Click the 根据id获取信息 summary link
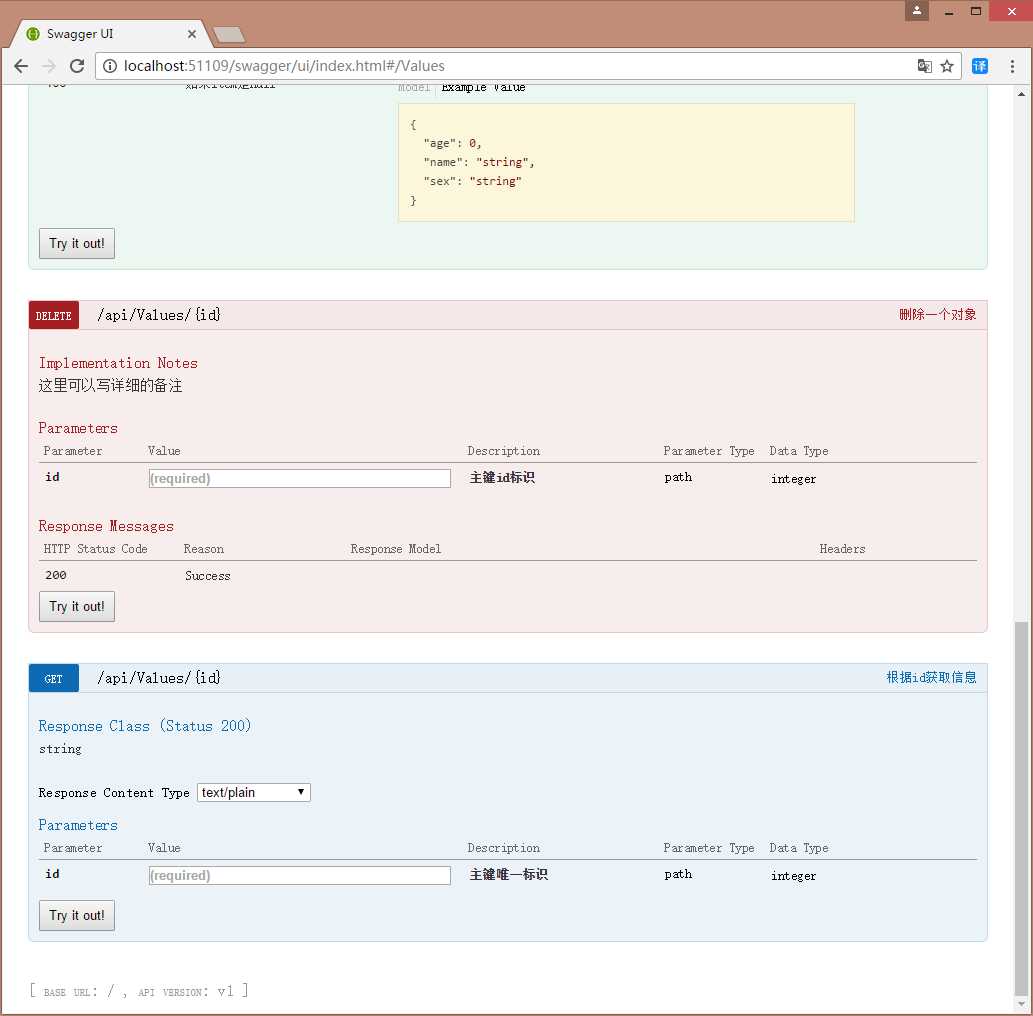The width and height of the screenshot is (1033, 1016). (x=931, y=677)
